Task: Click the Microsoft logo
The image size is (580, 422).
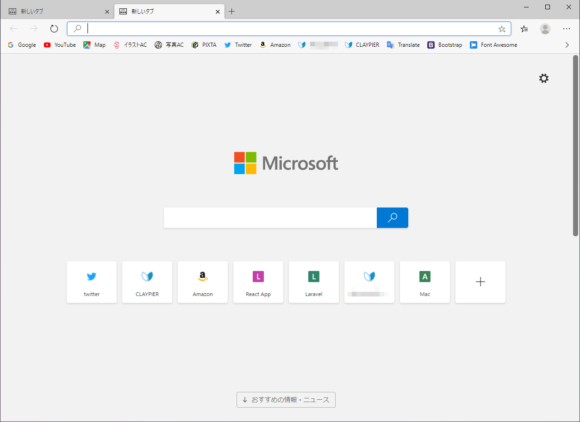Action: click(286, 163)
